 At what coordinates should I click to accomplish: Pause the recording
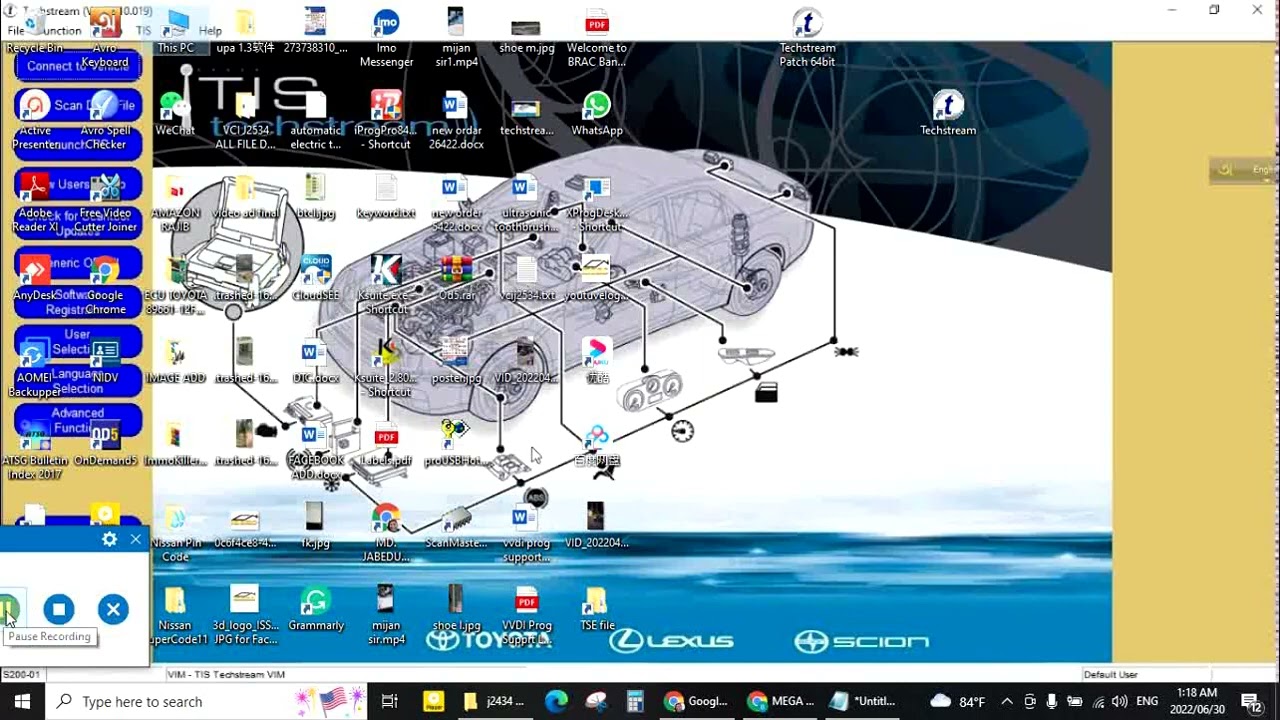click(8, 609)
